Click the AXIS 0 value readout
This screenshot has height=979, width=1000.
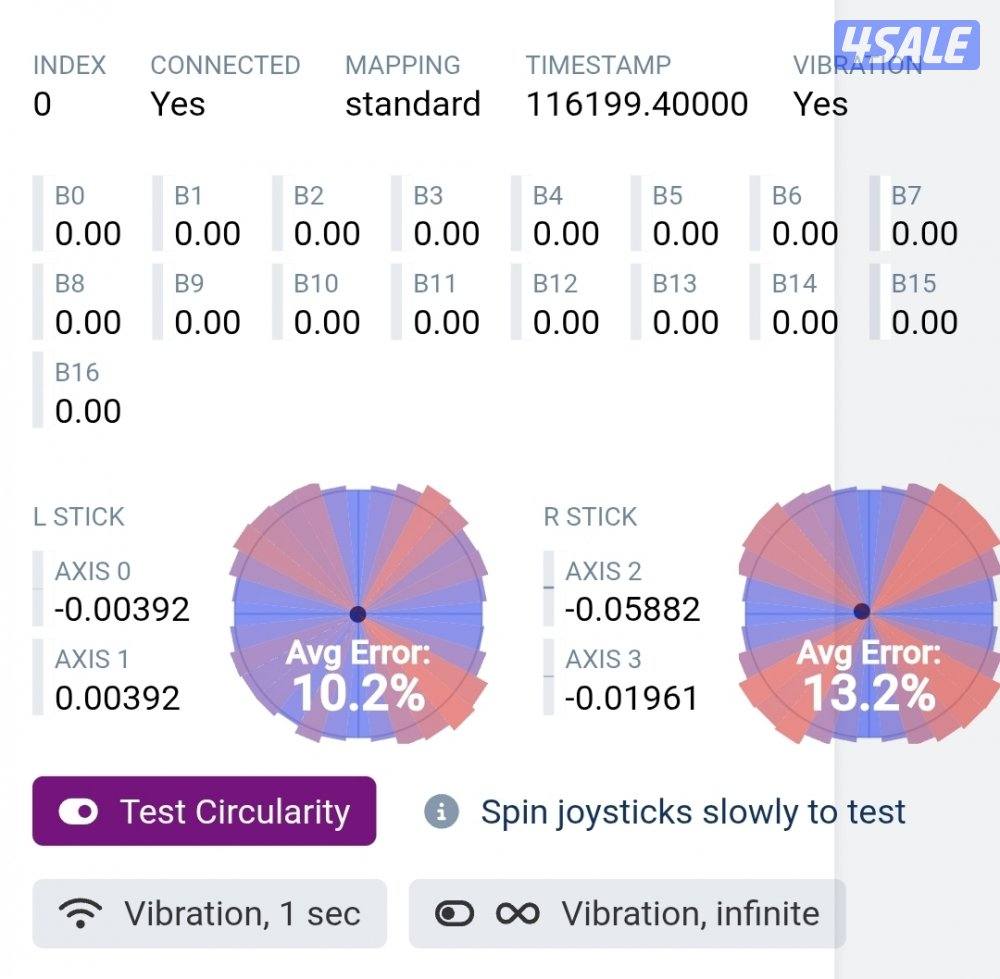(122, 609)
